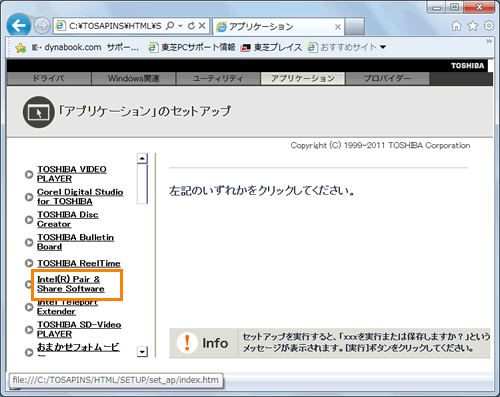Click bullet icon beside おまかせフォトムービー
The height and width of the screenshot is (397, 500).
coord(29,352)
